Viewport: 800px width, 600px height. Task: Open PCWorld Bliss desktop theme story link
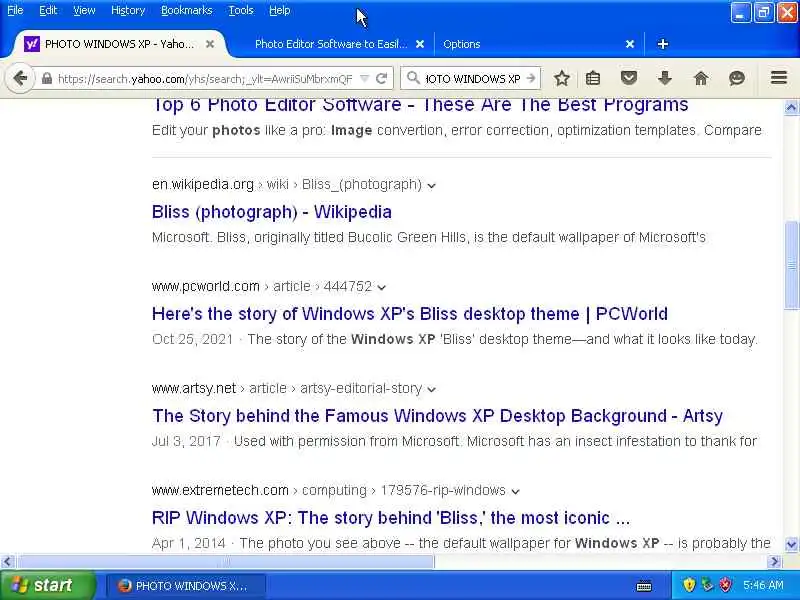pos(410,314)
